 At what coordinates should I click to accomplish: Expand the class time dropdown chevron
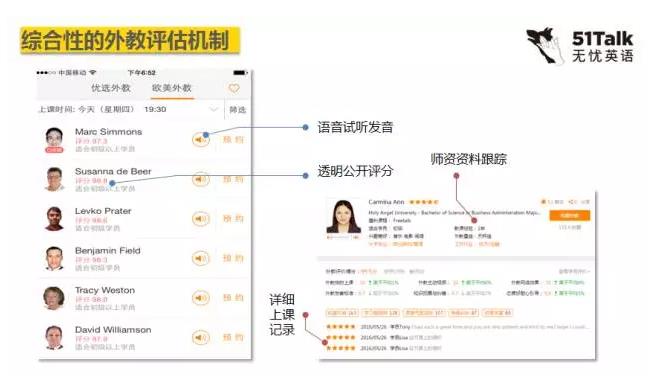(x=214, y=109)
